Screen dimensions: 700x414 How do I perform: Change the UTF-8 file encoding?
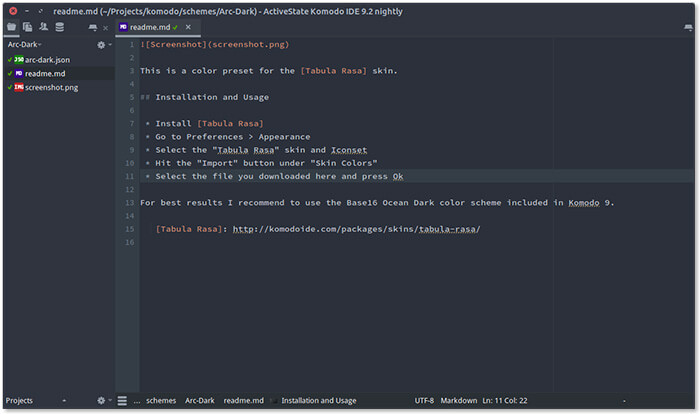tap(424, 401)
